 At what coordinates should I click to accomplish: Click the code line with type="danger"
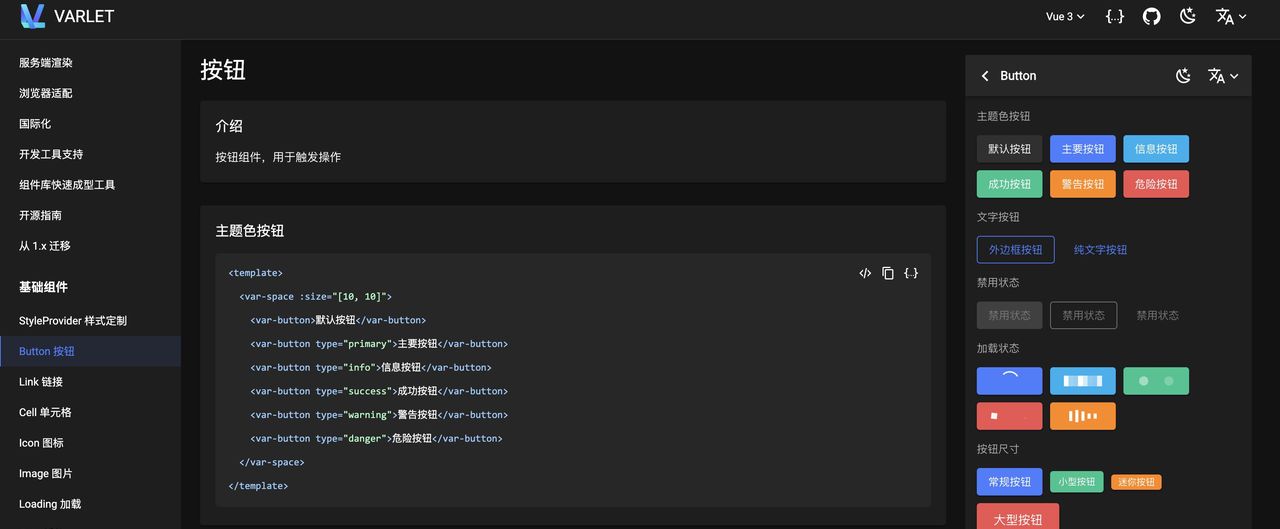click(x=376, y=438)
